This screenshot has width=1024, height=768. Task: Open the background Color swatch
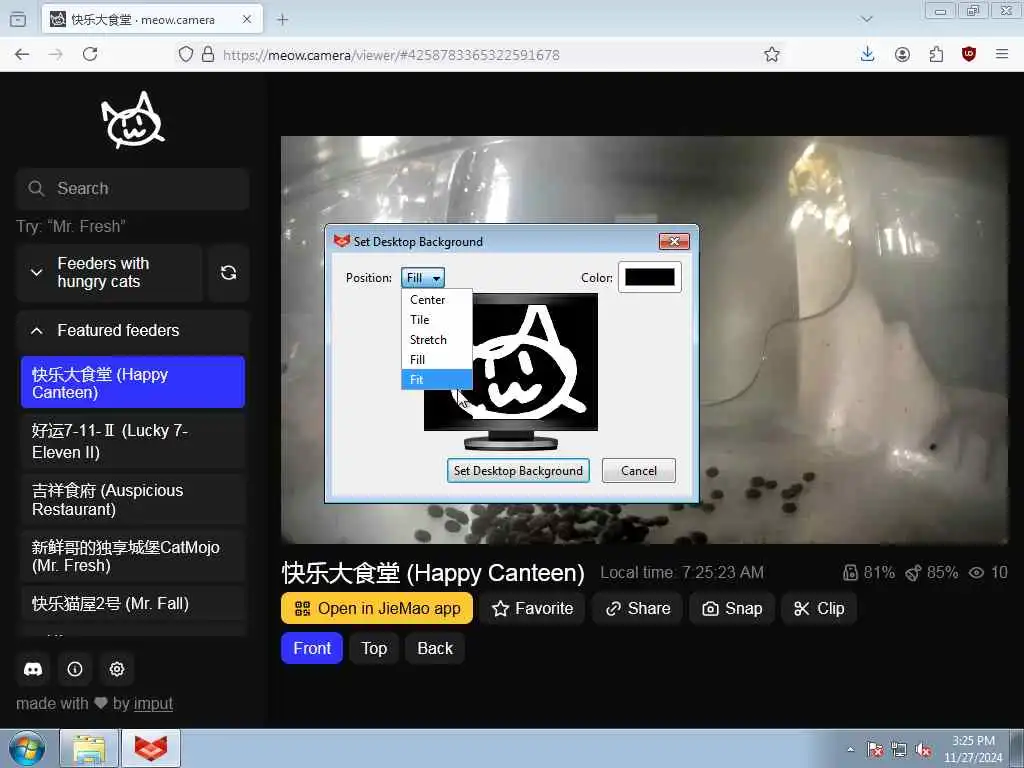click(x=650, y=278)
